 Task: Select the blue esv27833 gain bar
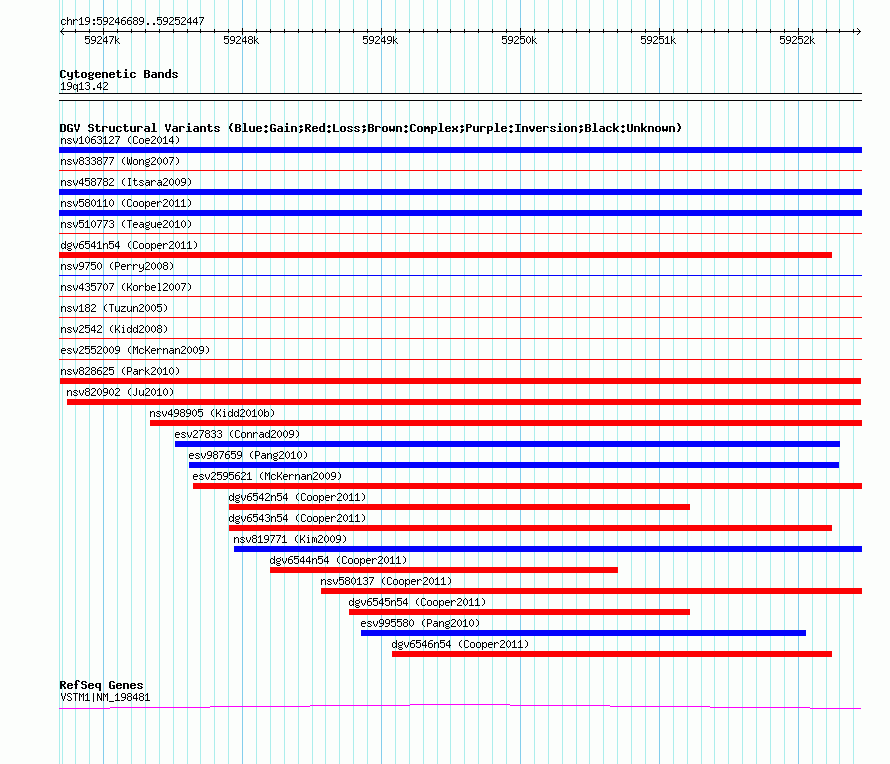point(507,444)
